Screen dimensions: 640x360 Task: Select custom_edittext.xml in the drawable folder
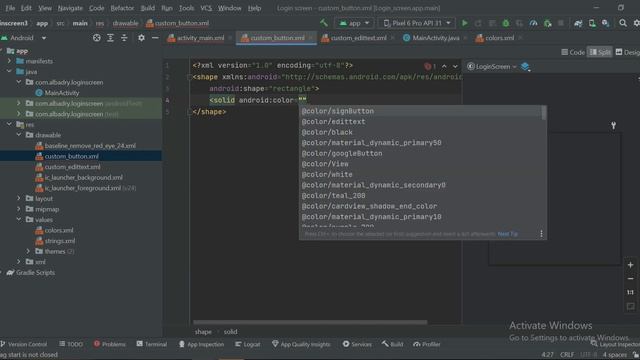pyautogui.click(x=72, y=167)
